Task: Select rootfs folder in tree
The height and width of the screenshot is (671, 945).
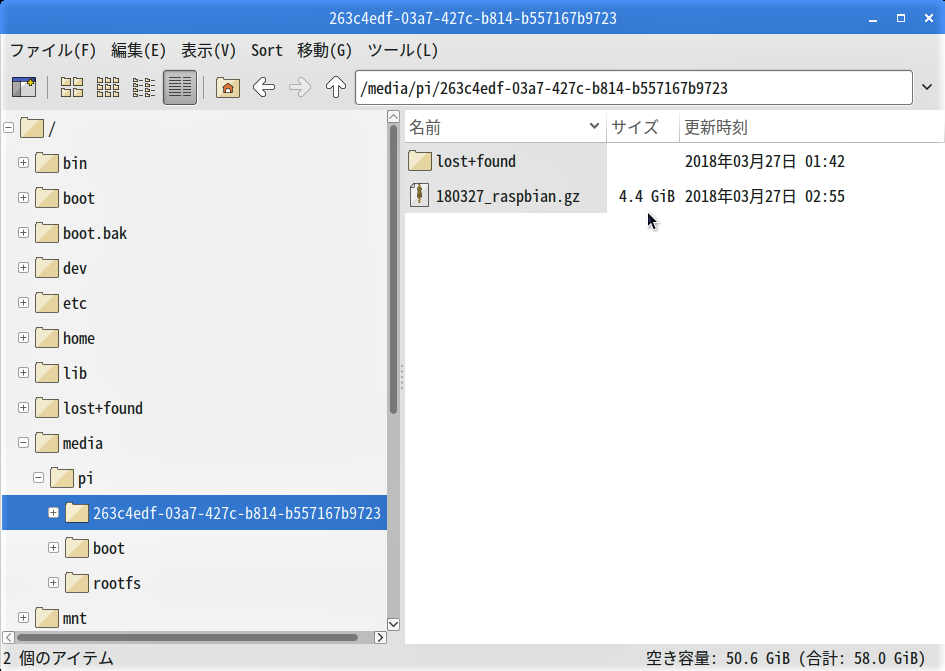Action: pos(103,583)
